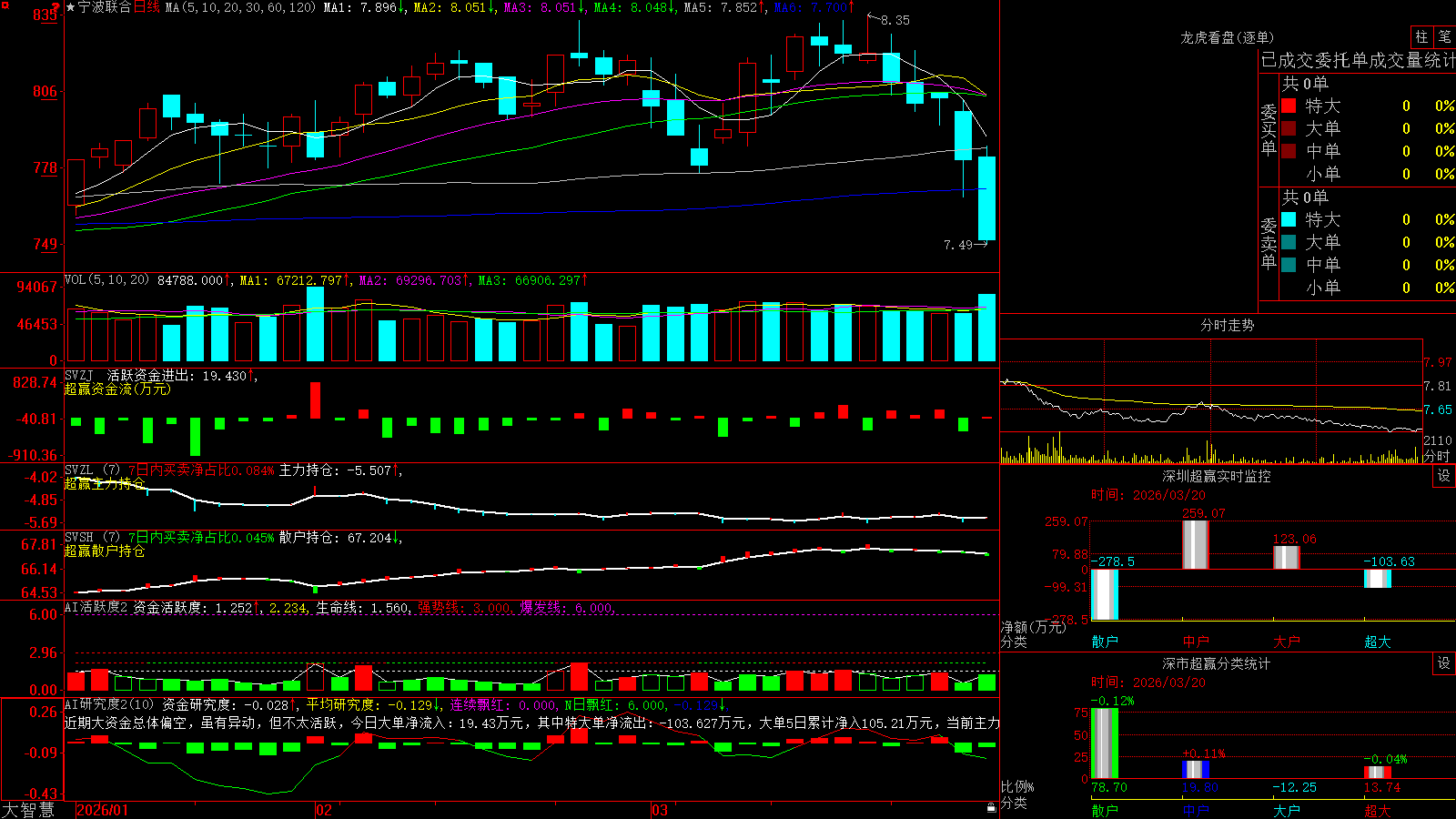This screenshot has height=819, width=1456.
Task: Click the -278.5 散户 bar in 深圳超赢实时监控
Action: (x=1105, y=594)
